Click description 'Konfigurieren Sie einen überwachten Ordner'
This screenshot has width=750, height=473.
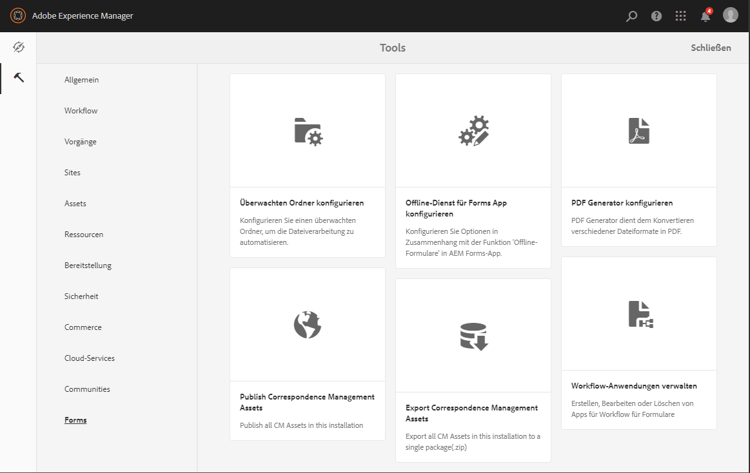(x=298, y=231)
